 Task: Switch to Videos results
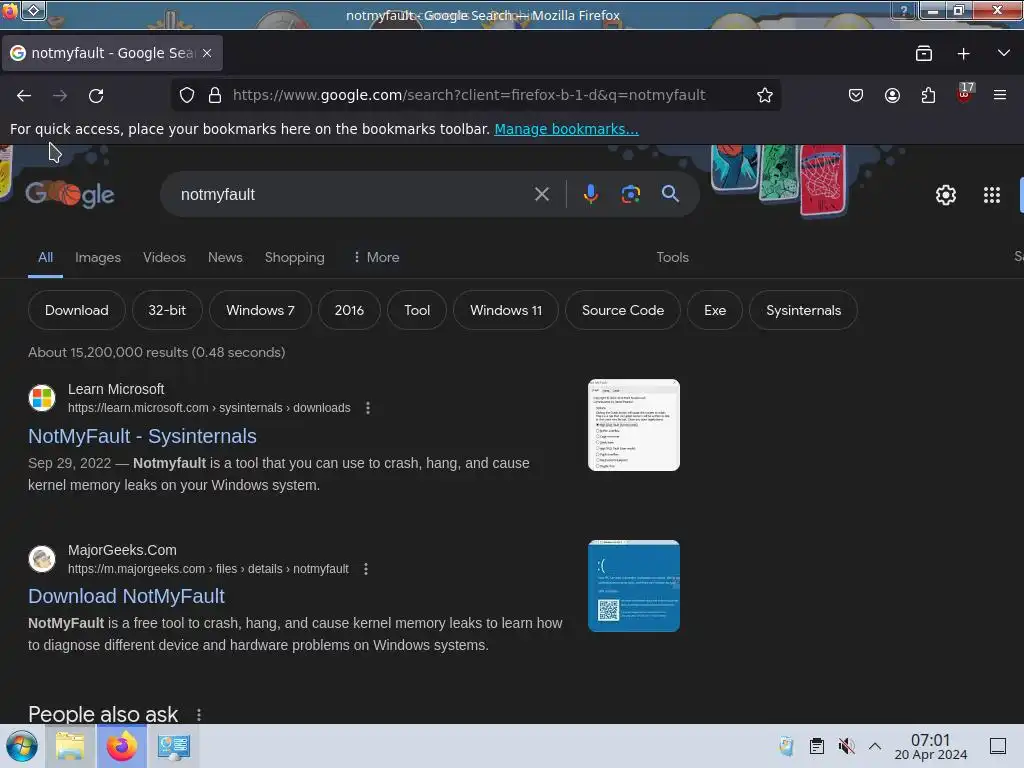point(164,257)
